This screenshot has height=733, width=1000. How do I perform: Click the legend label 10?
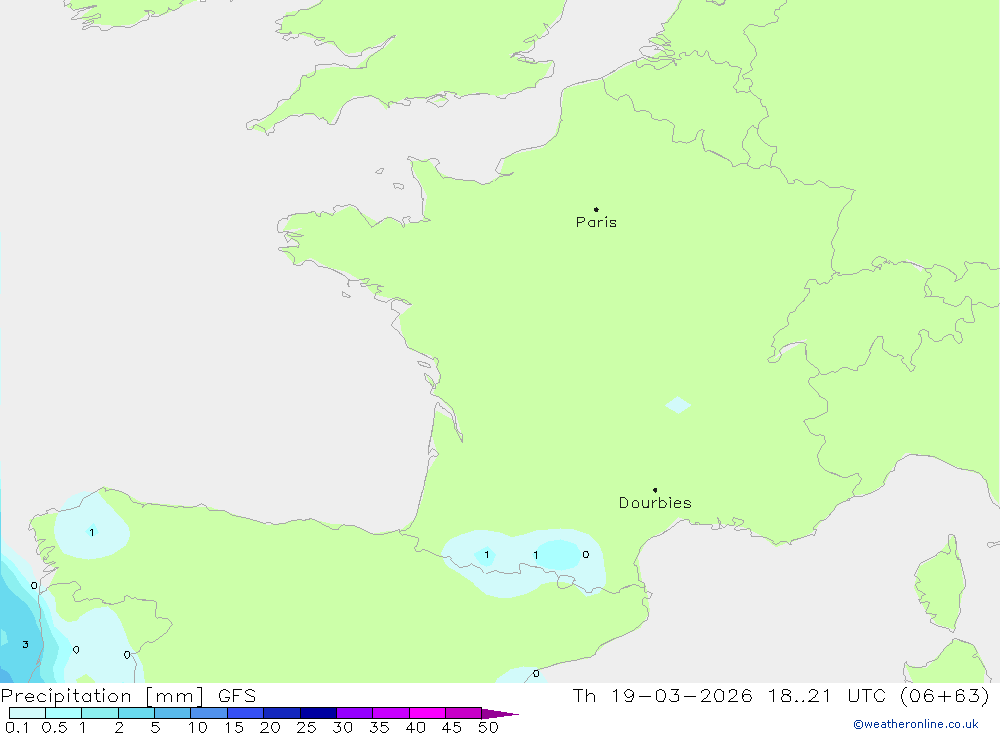tap(198, 727)
